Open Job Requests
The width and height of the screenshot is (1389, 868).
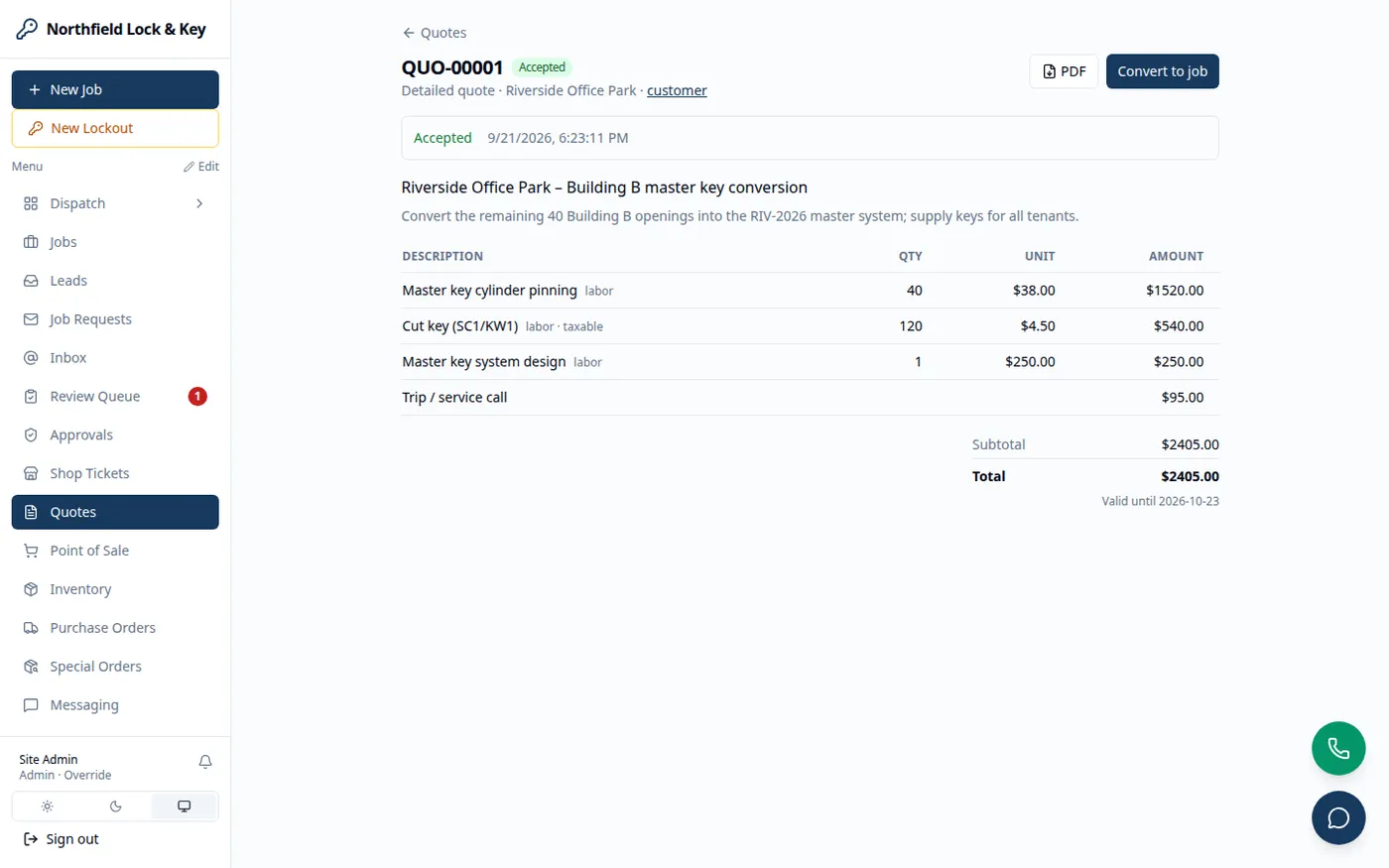(x=115, y=319)
